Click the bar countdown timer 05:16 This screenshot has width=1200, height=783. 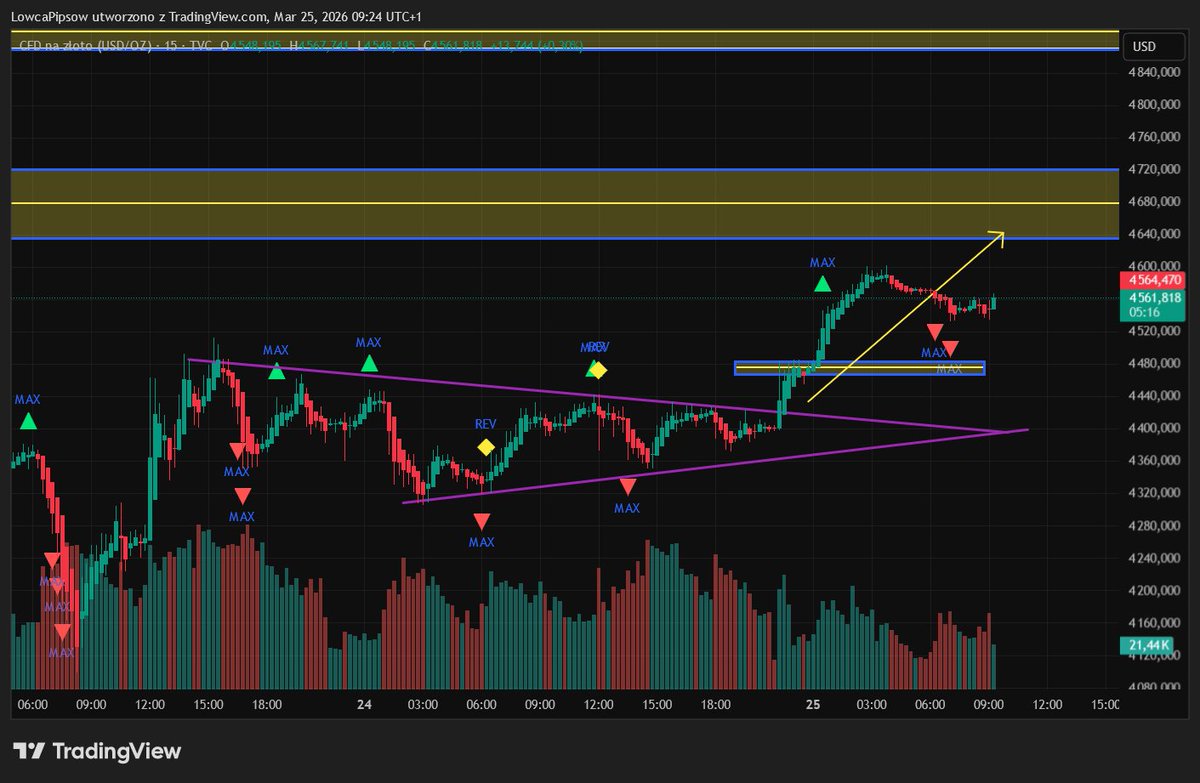point(1143,312)
